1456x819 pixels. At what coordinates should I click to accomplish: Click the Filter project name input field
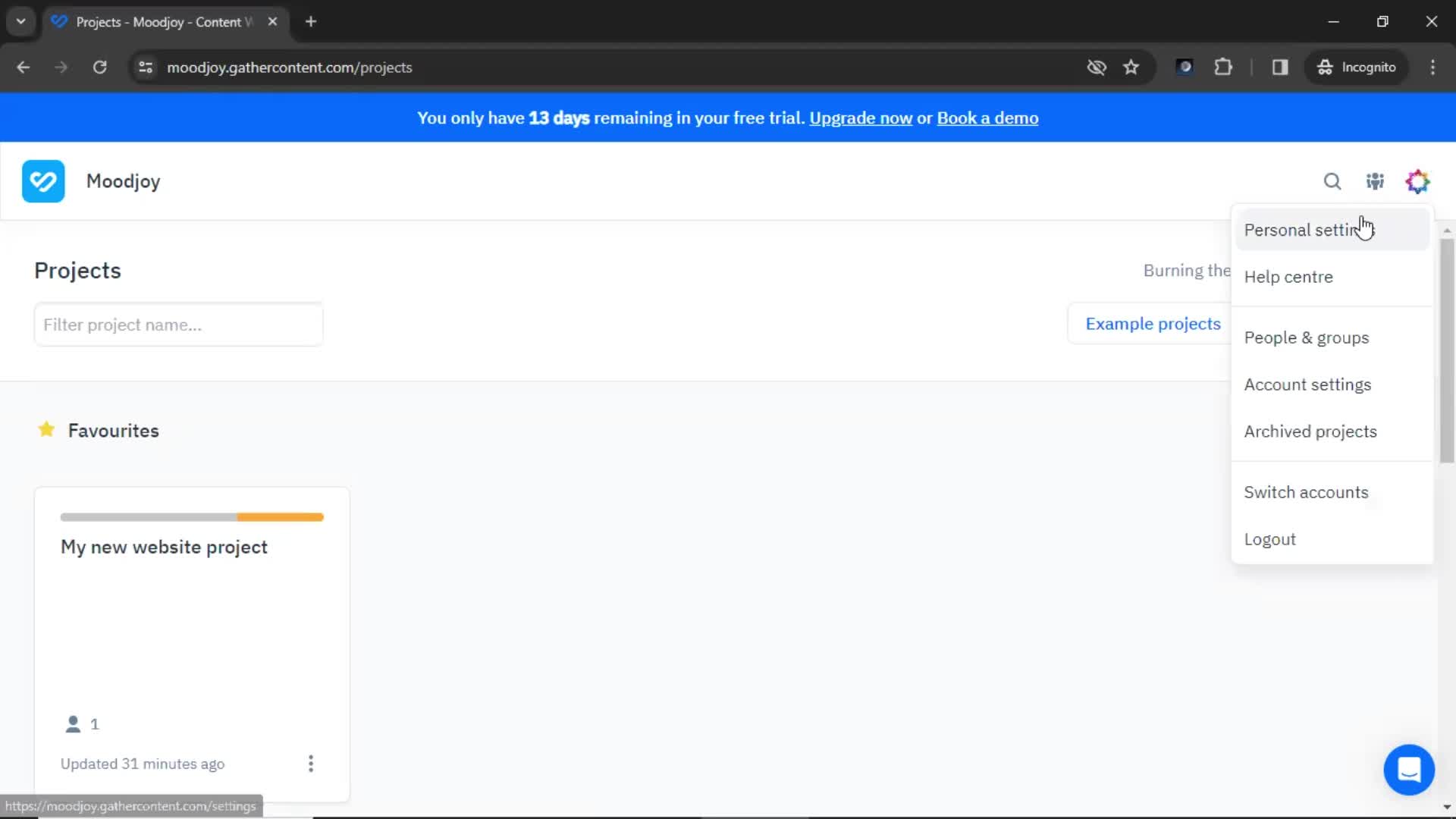[x=178, y=324]
